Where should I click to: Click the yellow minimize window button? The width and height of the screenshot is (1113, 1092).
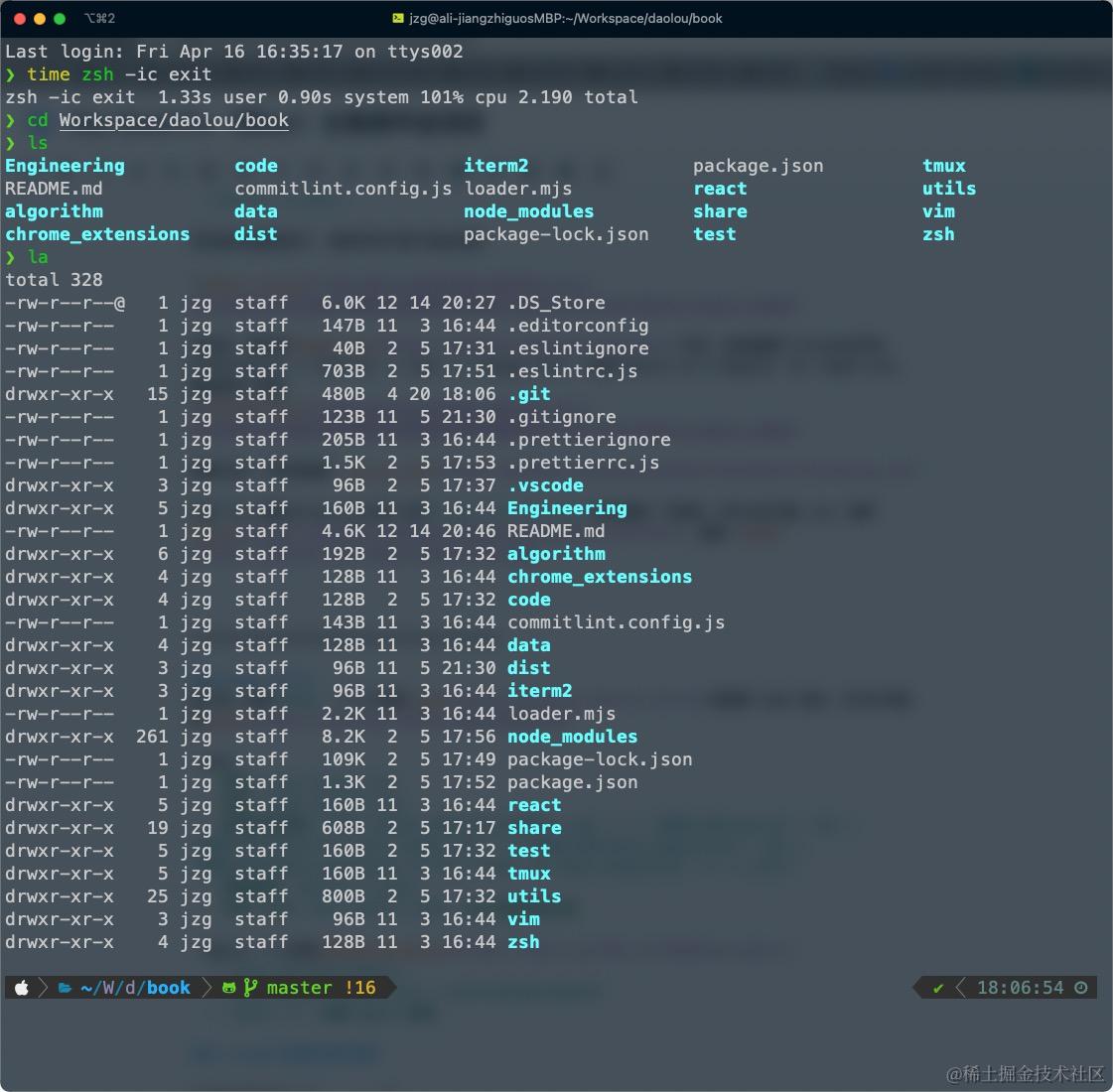click(40, 19)
